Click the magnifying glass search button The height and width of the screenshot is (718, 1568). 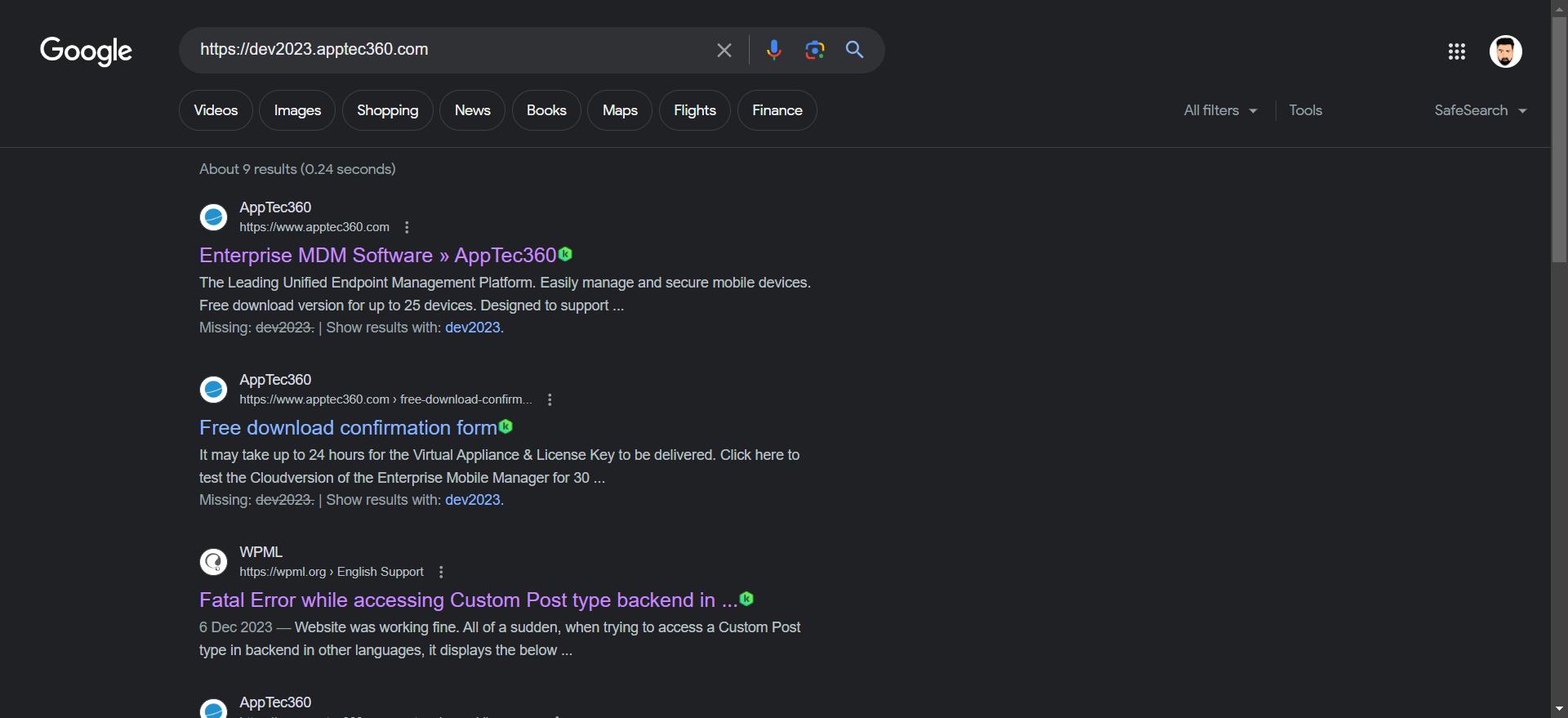[854, 50]
